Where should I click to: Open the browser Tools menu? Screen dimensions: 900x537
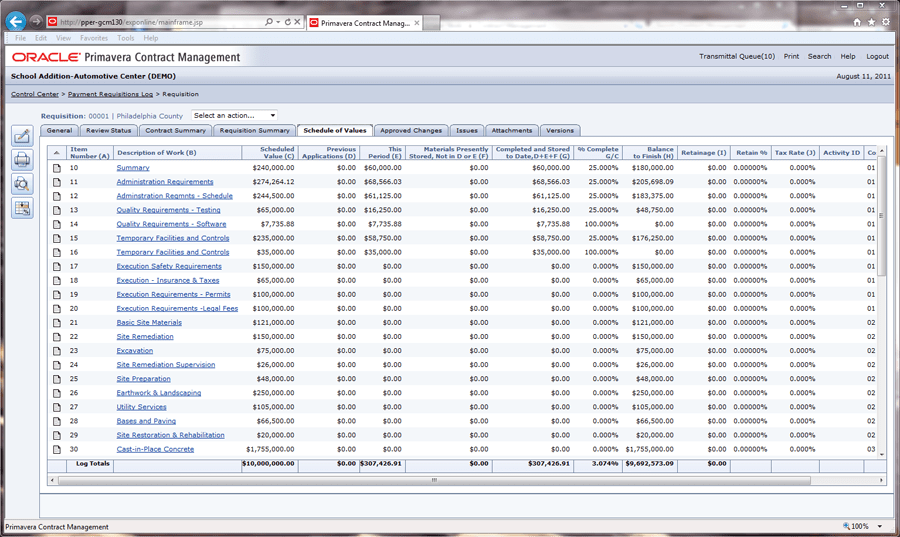tap(125, 38)
